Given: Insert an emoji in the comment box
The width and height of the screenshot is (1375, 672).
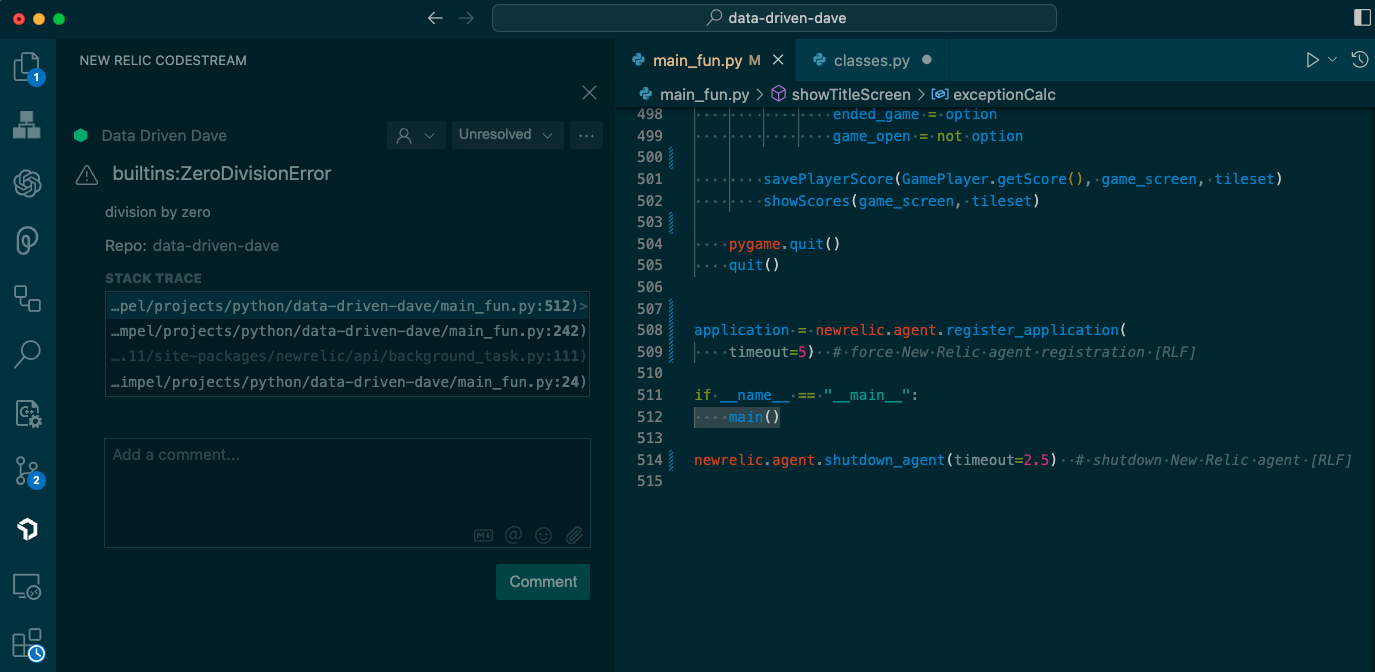Looking at the screenshot, I should tap(544, 535).
